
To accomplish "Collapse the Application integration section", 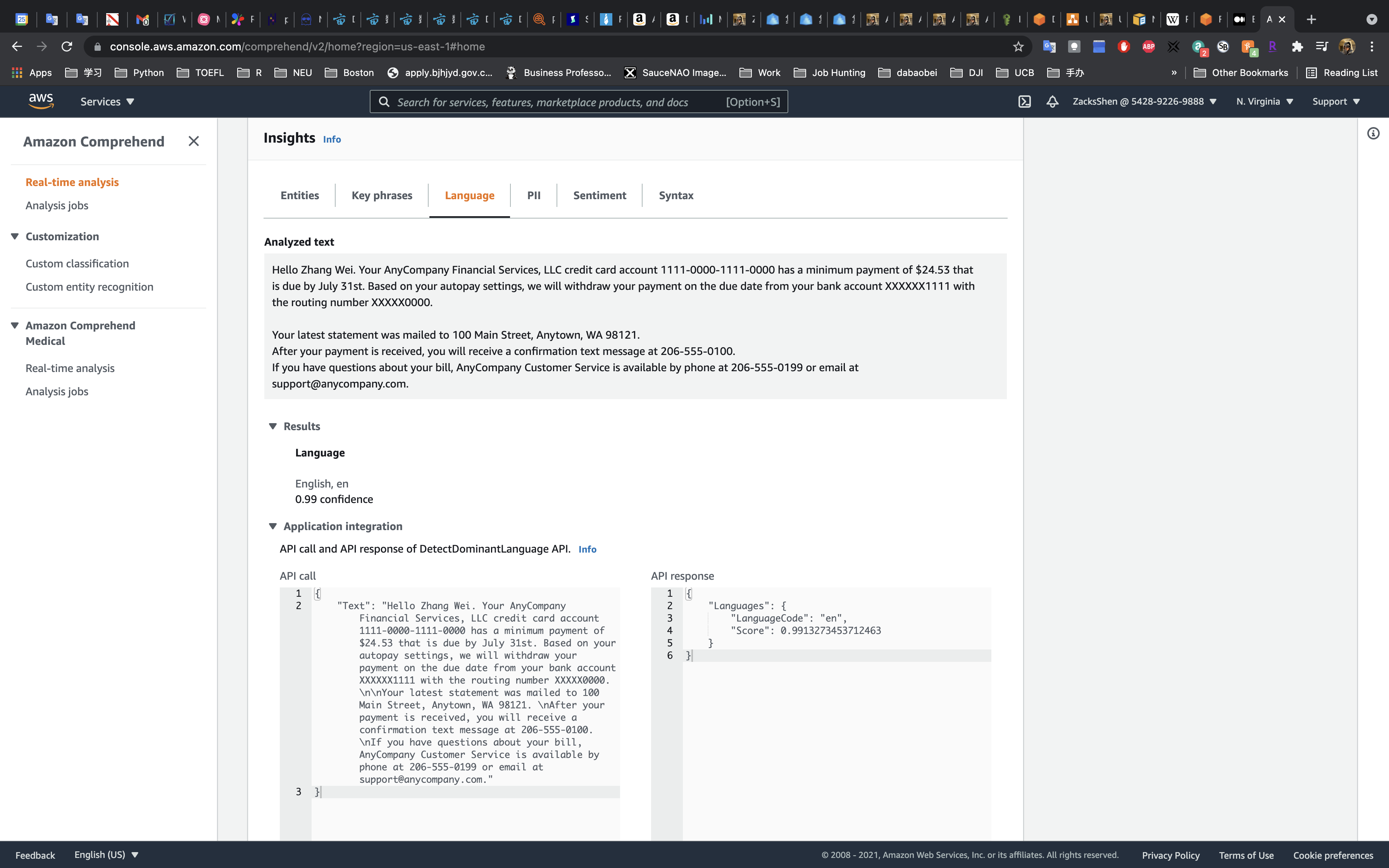I will tap(273, 526).
